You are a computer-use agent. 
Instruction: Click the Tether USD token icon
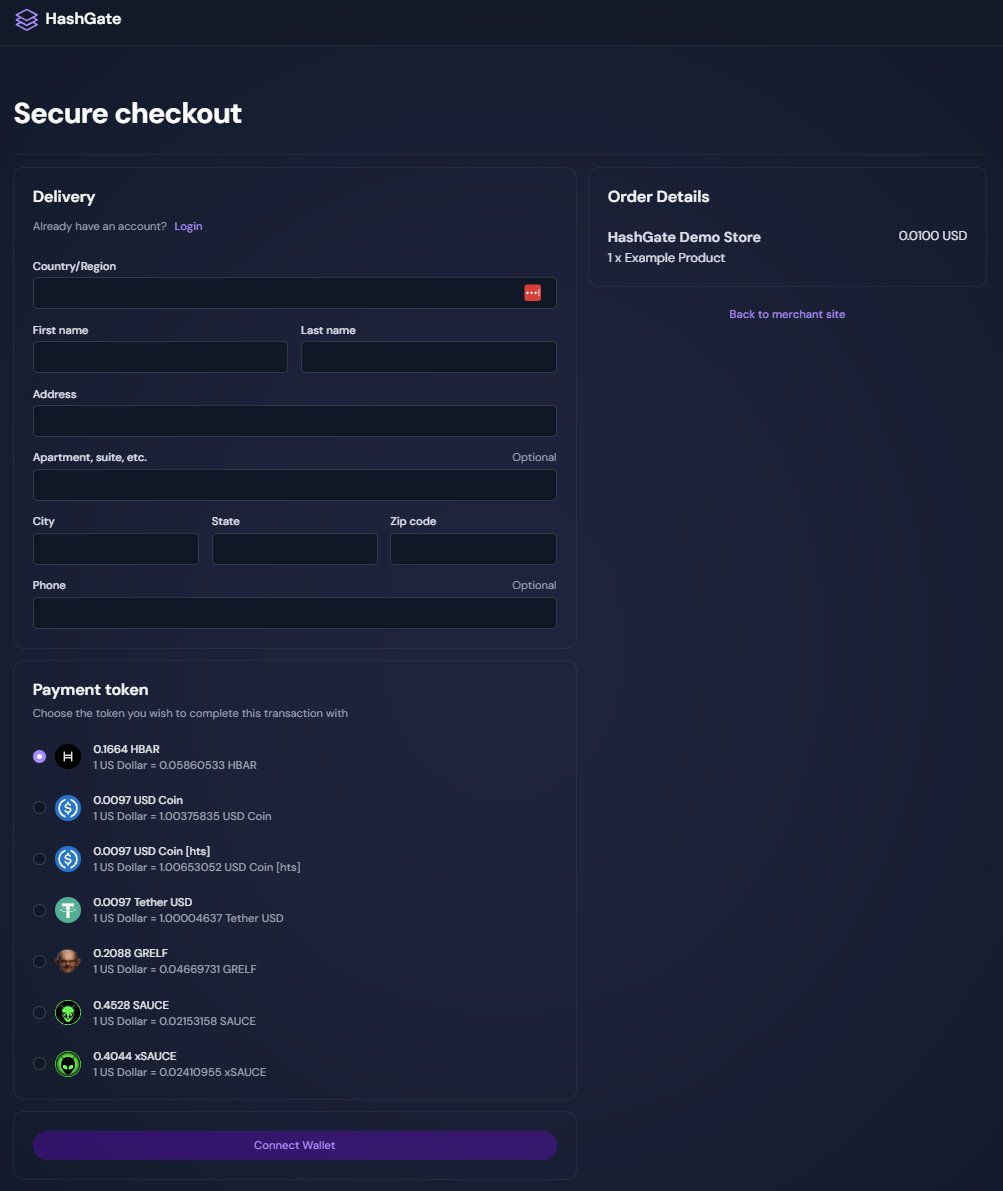click(x=68, y=910)
